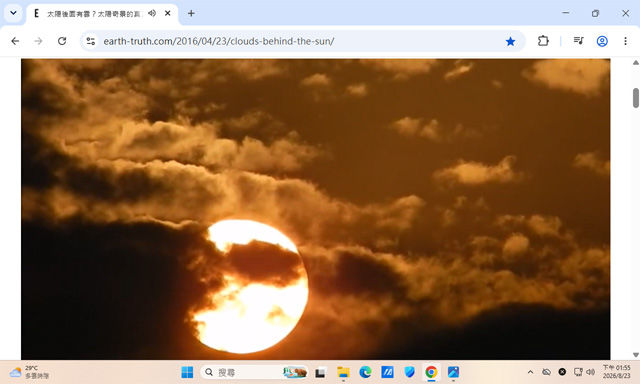
Task: Open the clock and date 01:55
Action: [616, 372]
